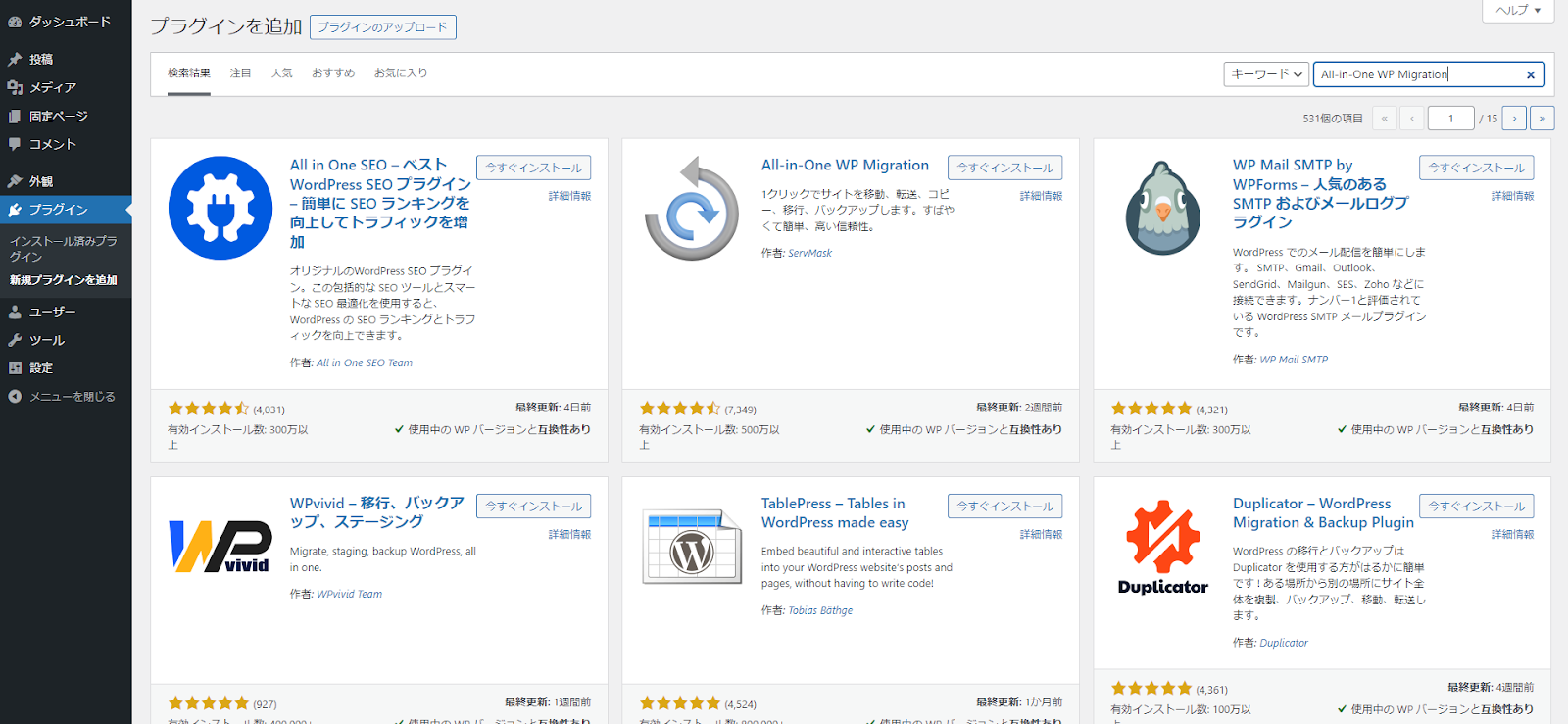
Task: Install WP Mail SMTP plugin now
Action: coord(1477,168)
